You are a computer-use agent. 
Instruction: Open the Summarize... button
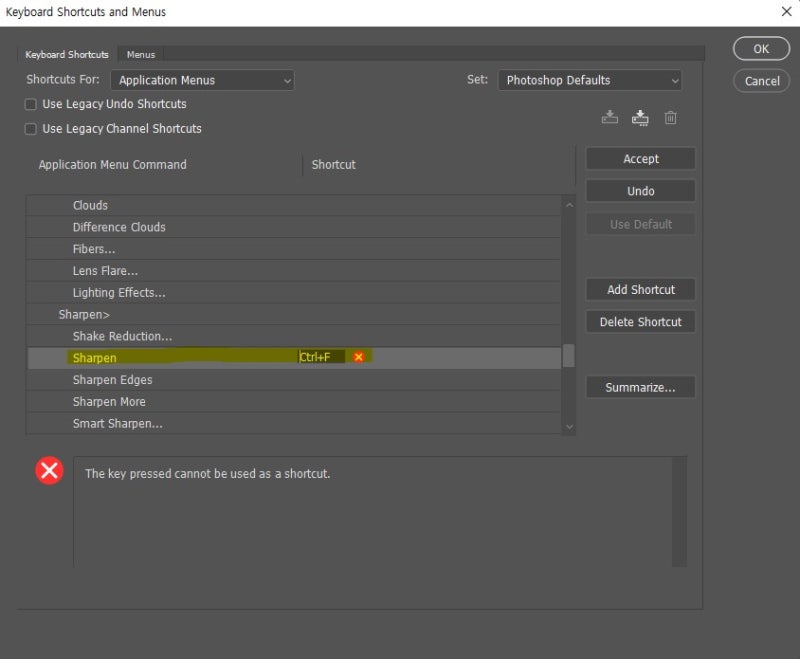[x=640, y=388]
